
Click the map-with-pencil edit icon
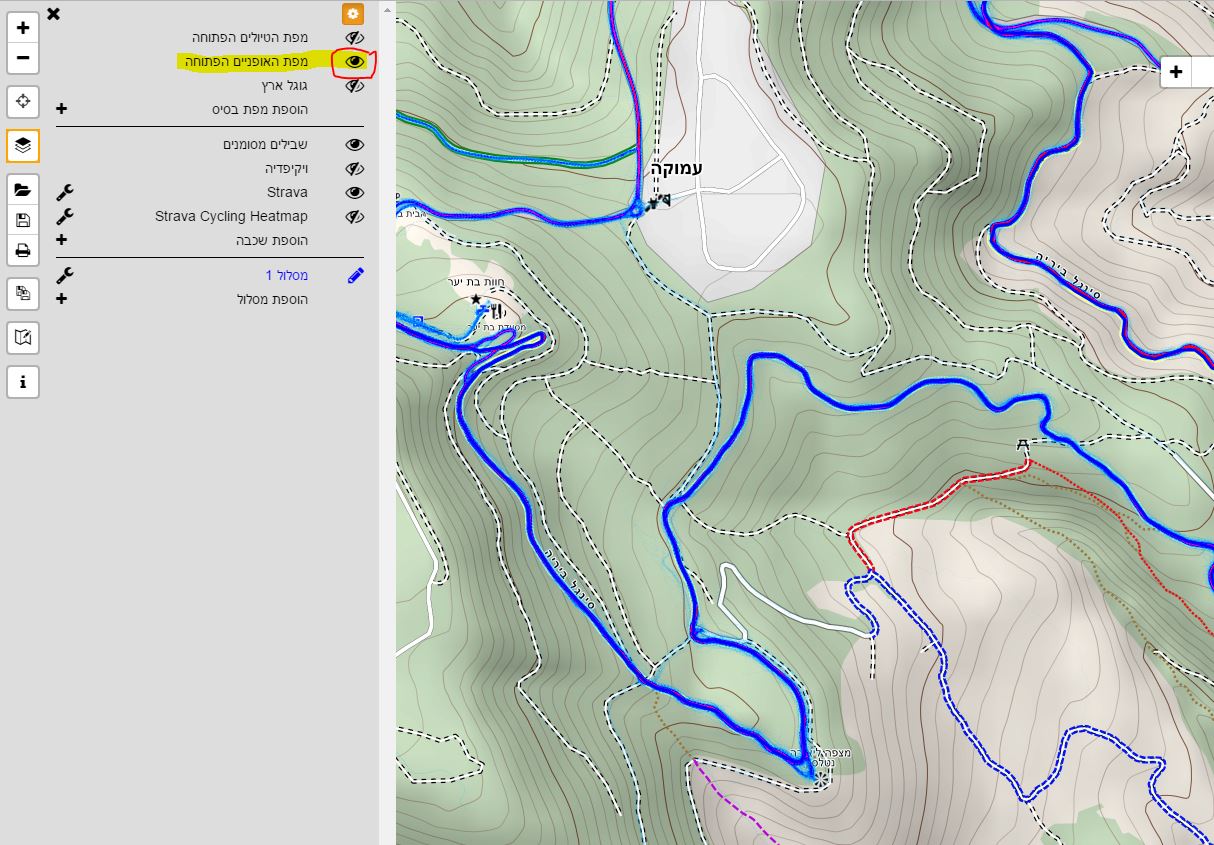point(23,338)
